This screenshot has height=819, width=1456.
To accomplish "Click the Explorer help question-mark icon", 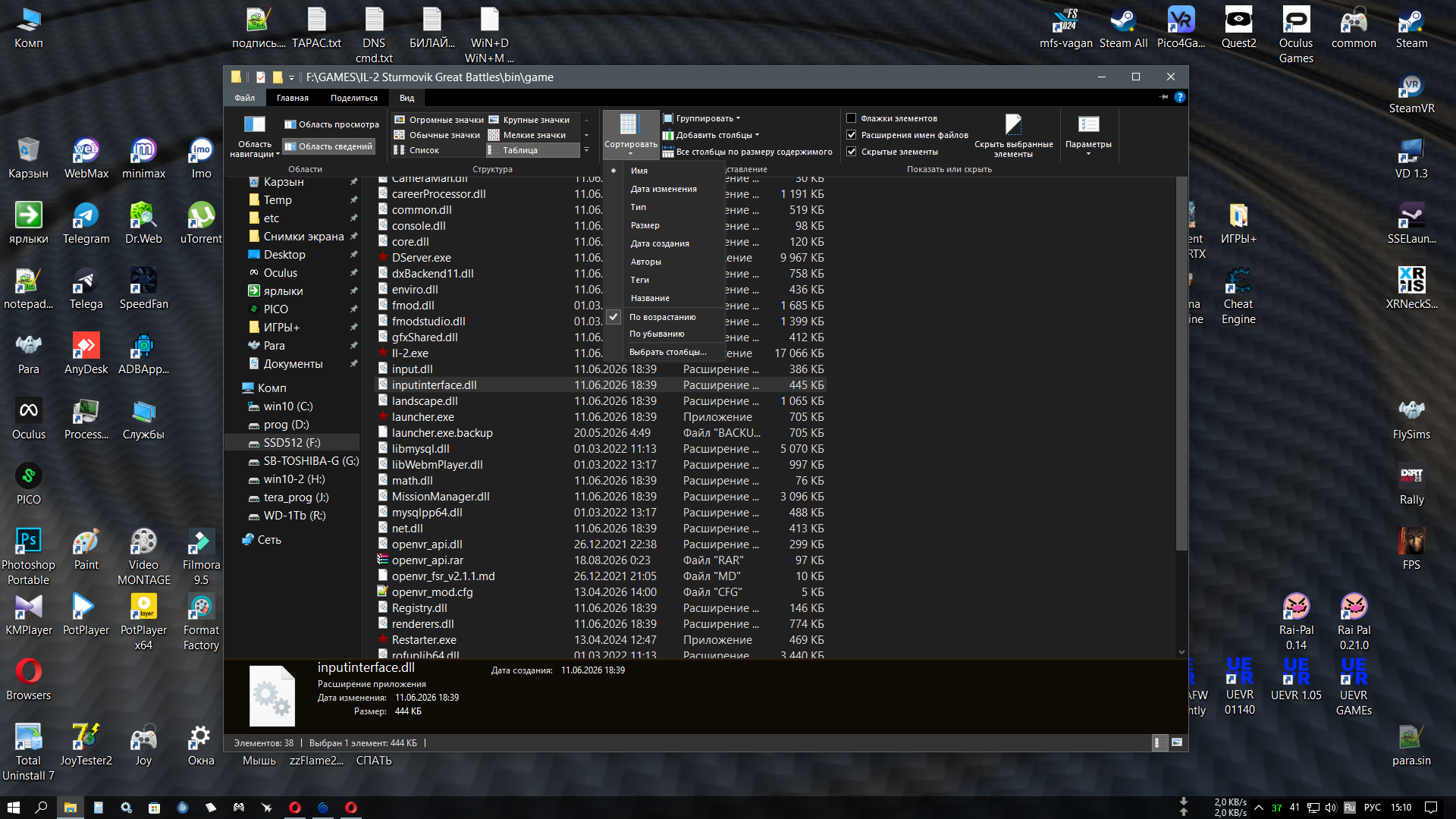I will click(x=1180, y=97).
